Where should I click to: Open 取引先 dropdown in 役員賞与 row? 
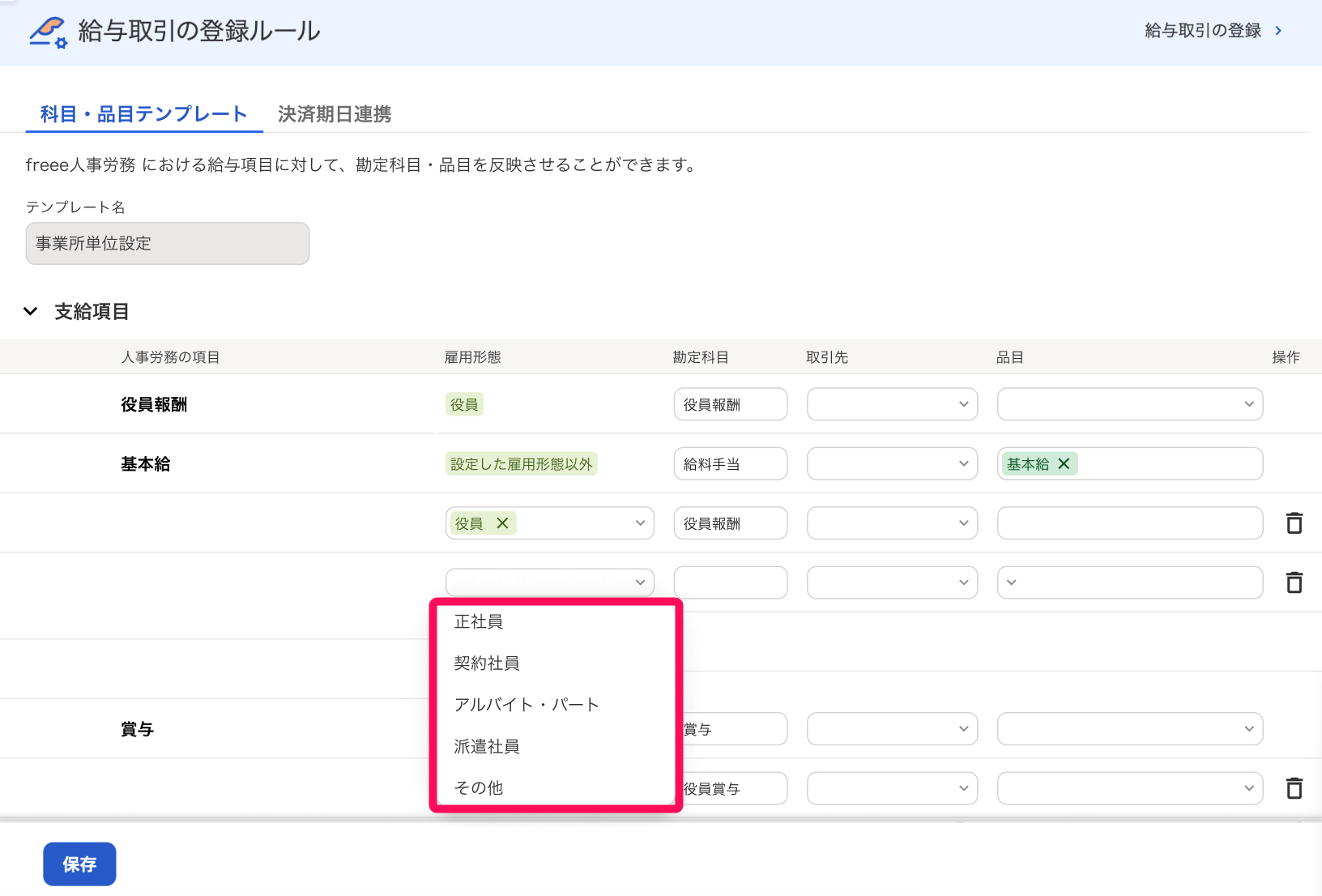(x=893, y=788)
